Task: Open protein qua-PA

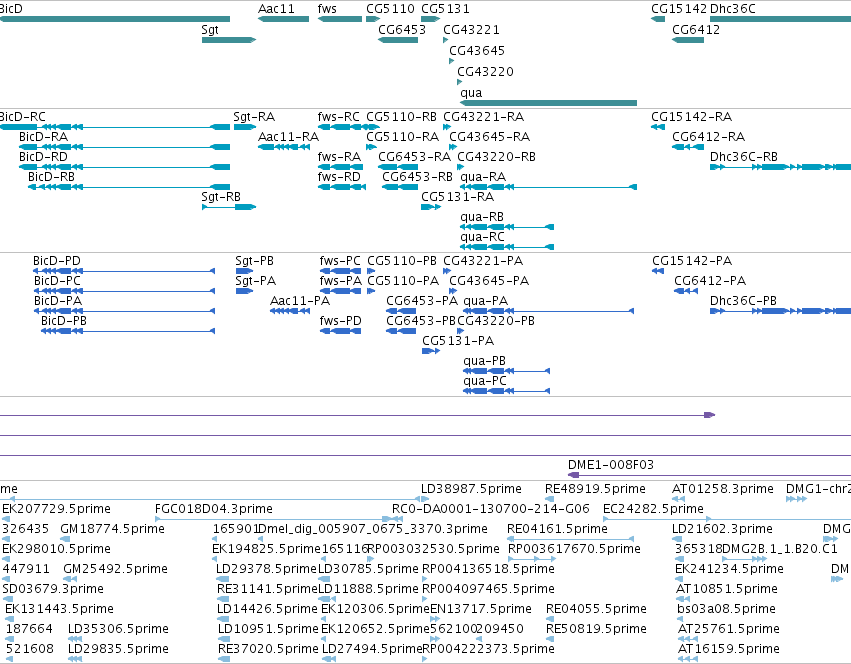Action: coord(486,301)
